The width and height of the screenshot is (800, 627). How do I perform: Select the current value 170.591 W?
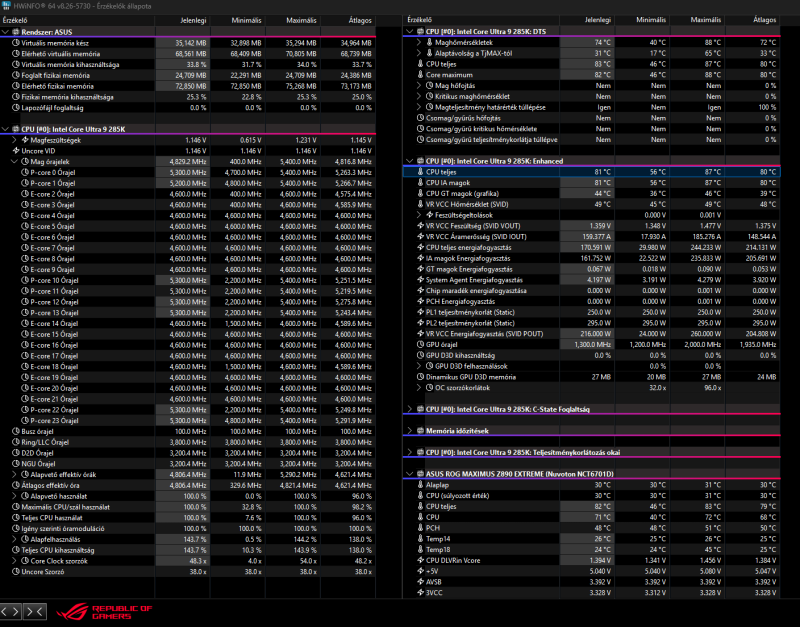point(587,247)
